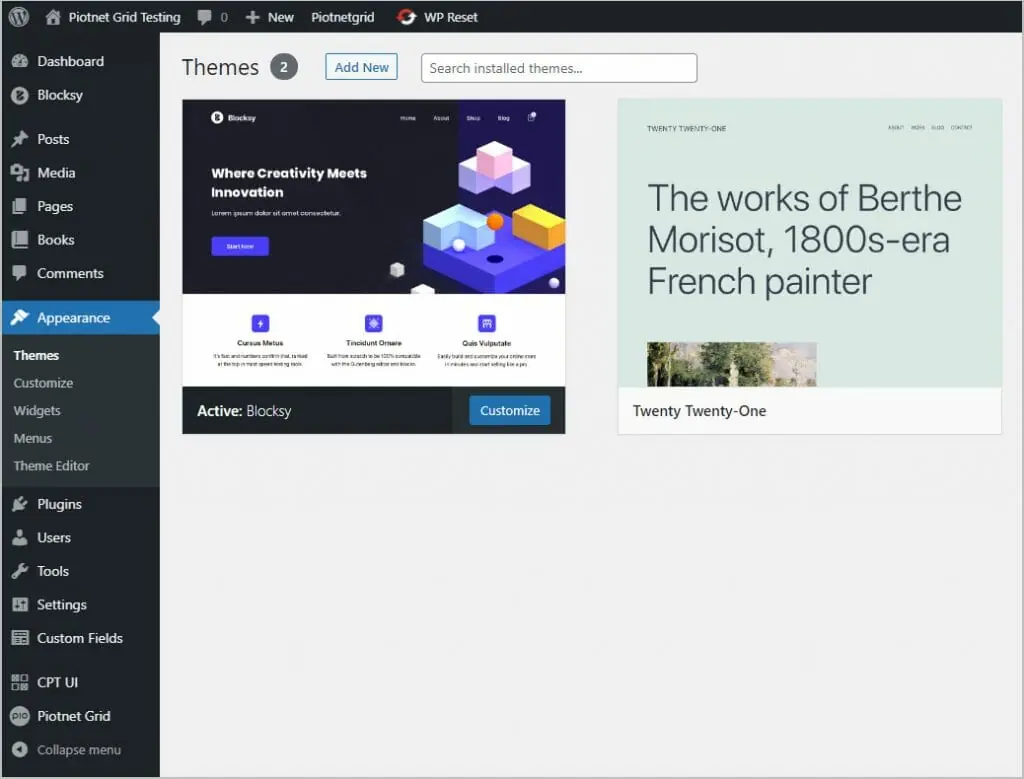Open the Widgets link under Appearance
Image resolution: width=1024 pixels, height=779 pixels.
[37, 410]
